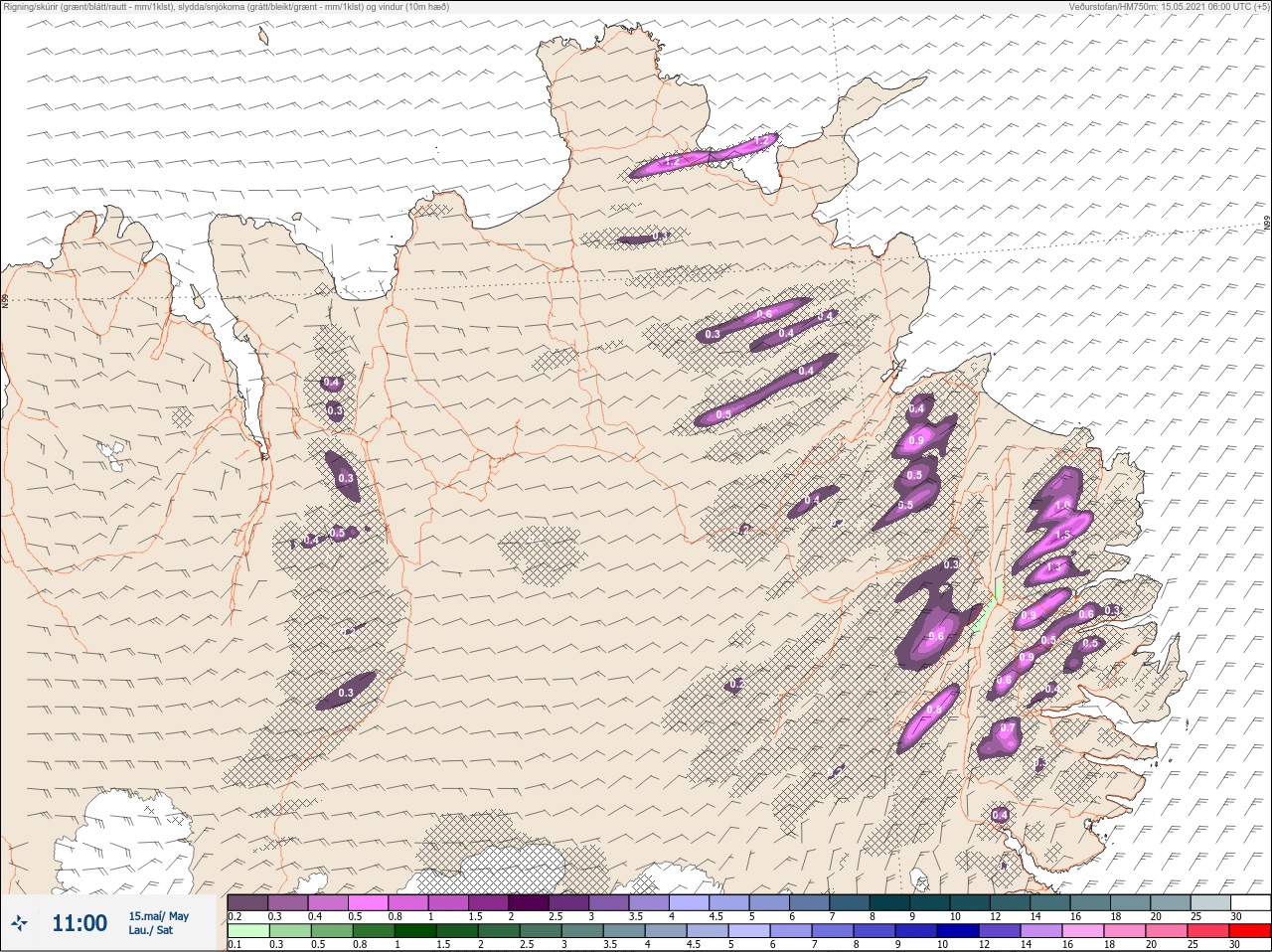The width and height of the screenshot is (1272, 952).
Task: Pick the dark blue swatch labeled 10 in lower legend
Action: click(x=957, y=931)
